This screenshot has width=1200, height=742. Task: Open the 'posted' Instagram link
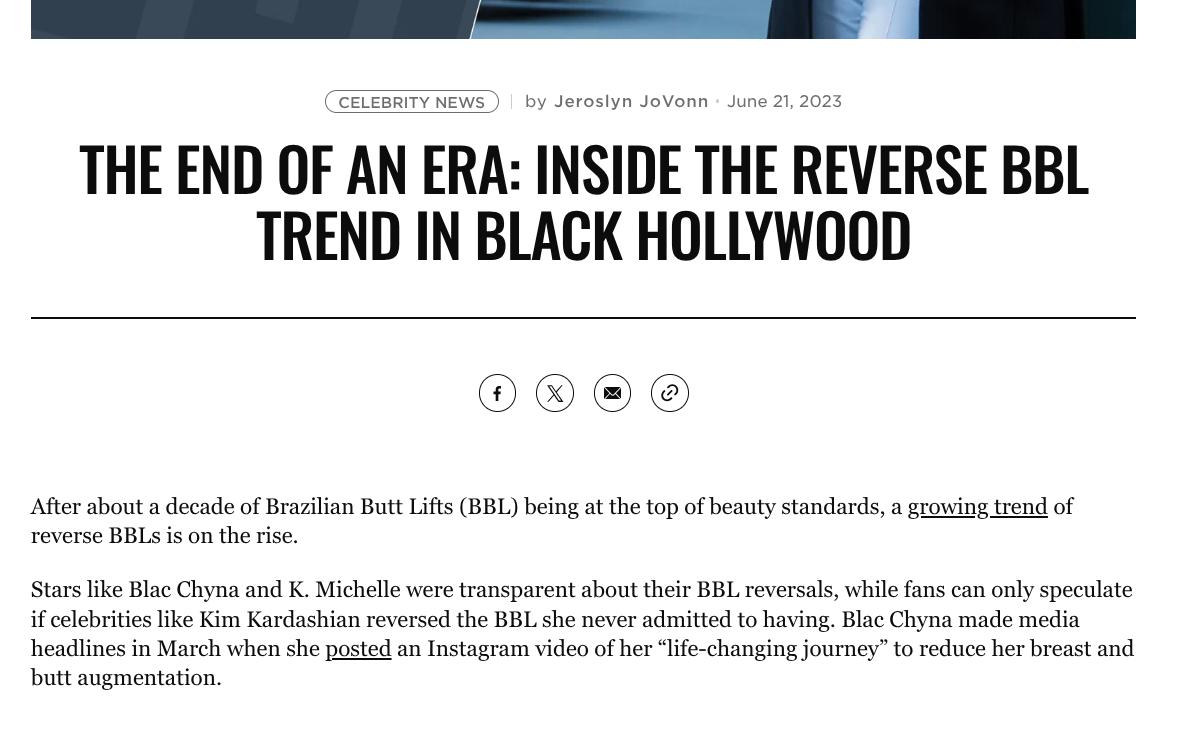358,648
